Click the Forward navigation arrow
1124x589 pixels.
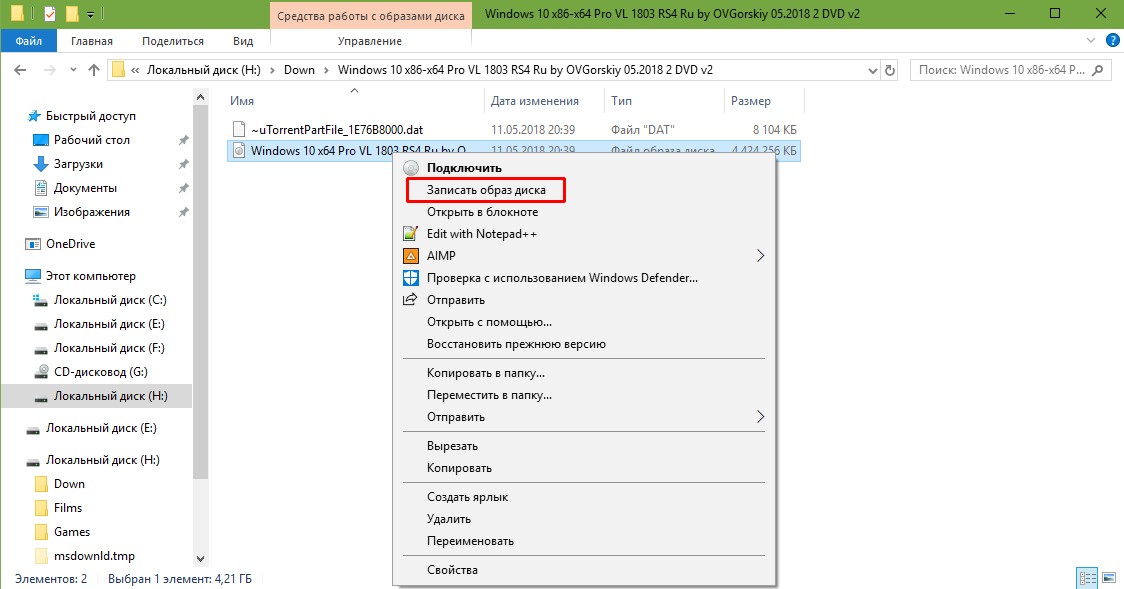point(49,70)
